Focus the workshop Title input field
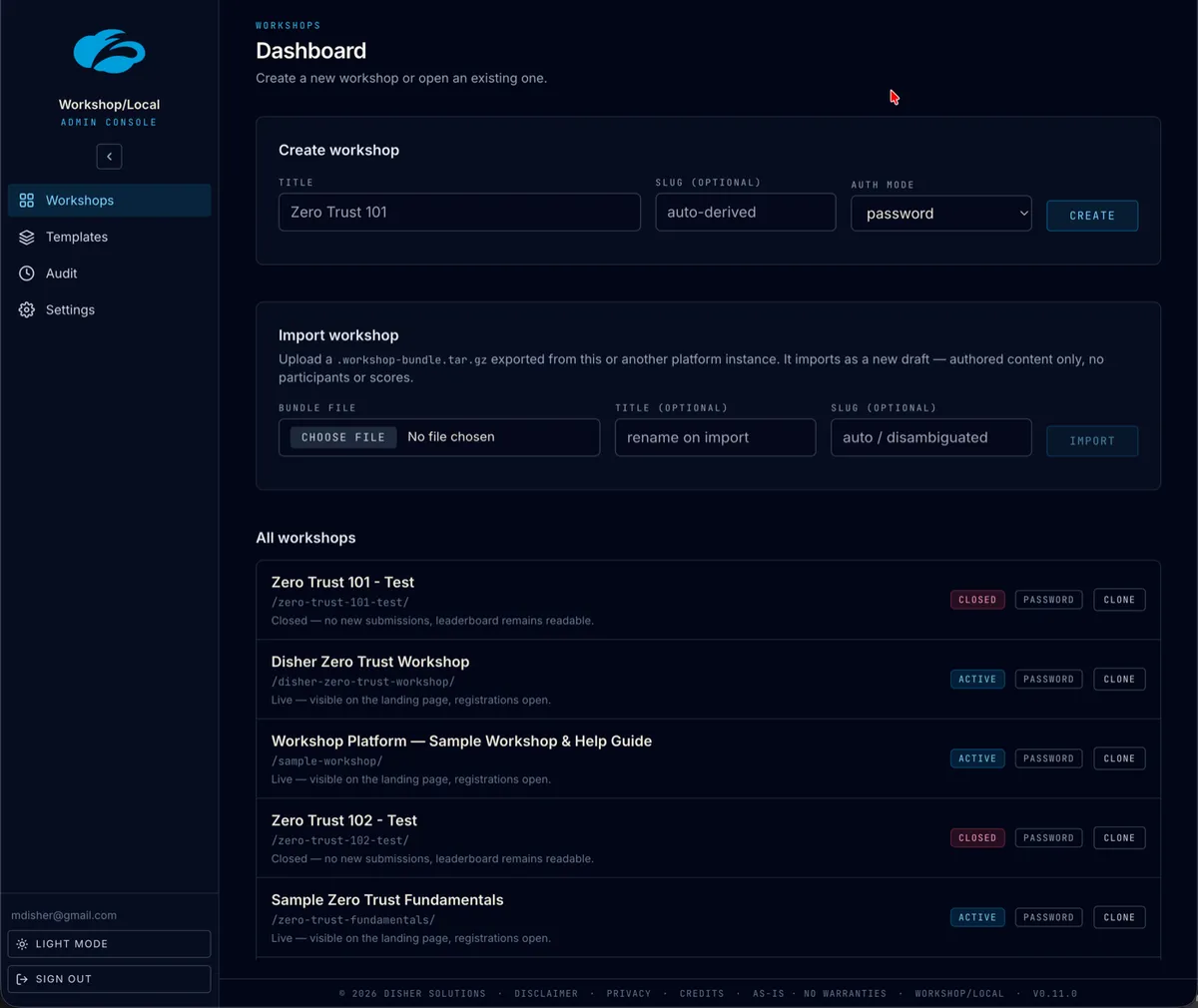This screenshot has height=1008, width=1198. pos(459,213)
